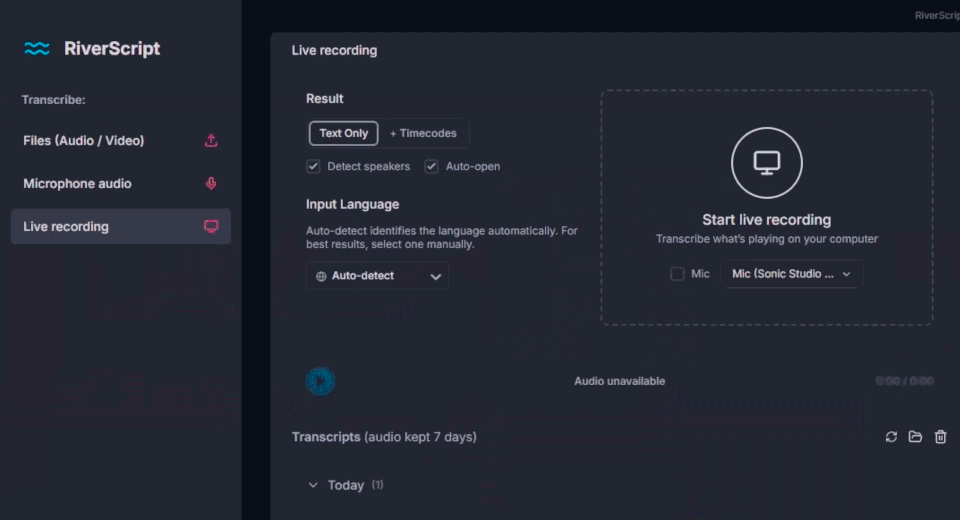Open the Auto-detect language dropdown

point(377,276)
